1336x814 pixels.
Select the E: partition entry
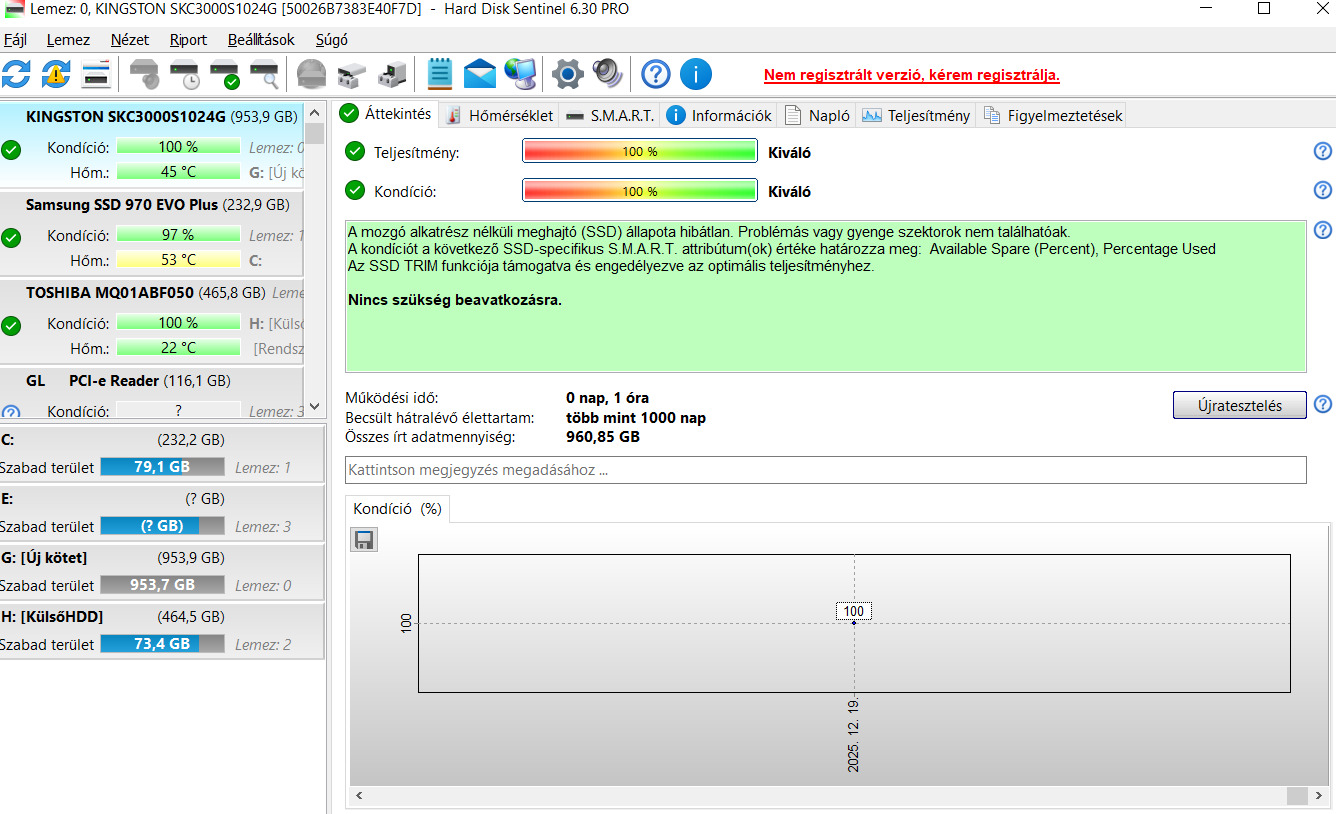pyautogui.click(x=162, y=512)
